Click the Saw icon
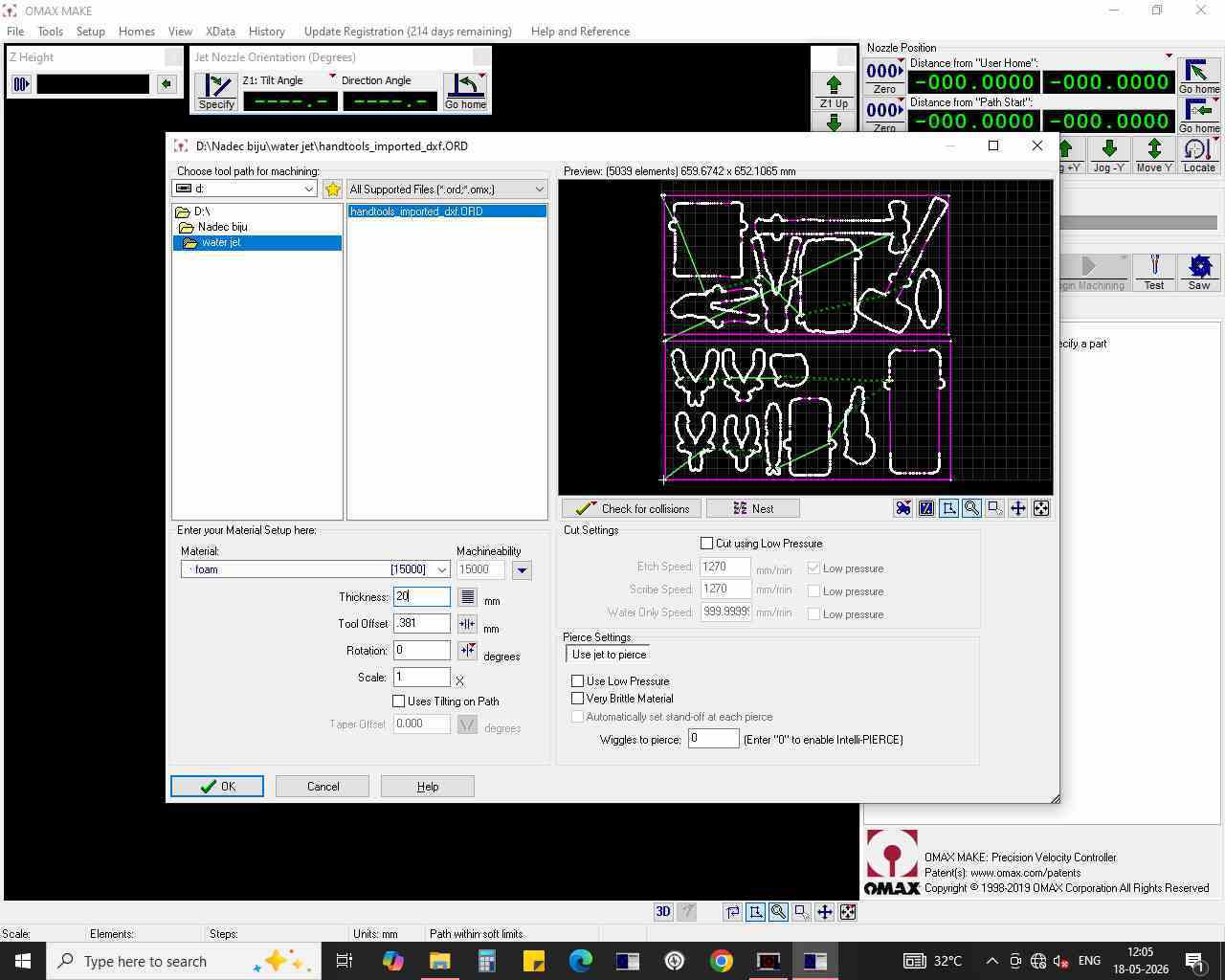This screenshot has width=1225, height=980. 1199,272
